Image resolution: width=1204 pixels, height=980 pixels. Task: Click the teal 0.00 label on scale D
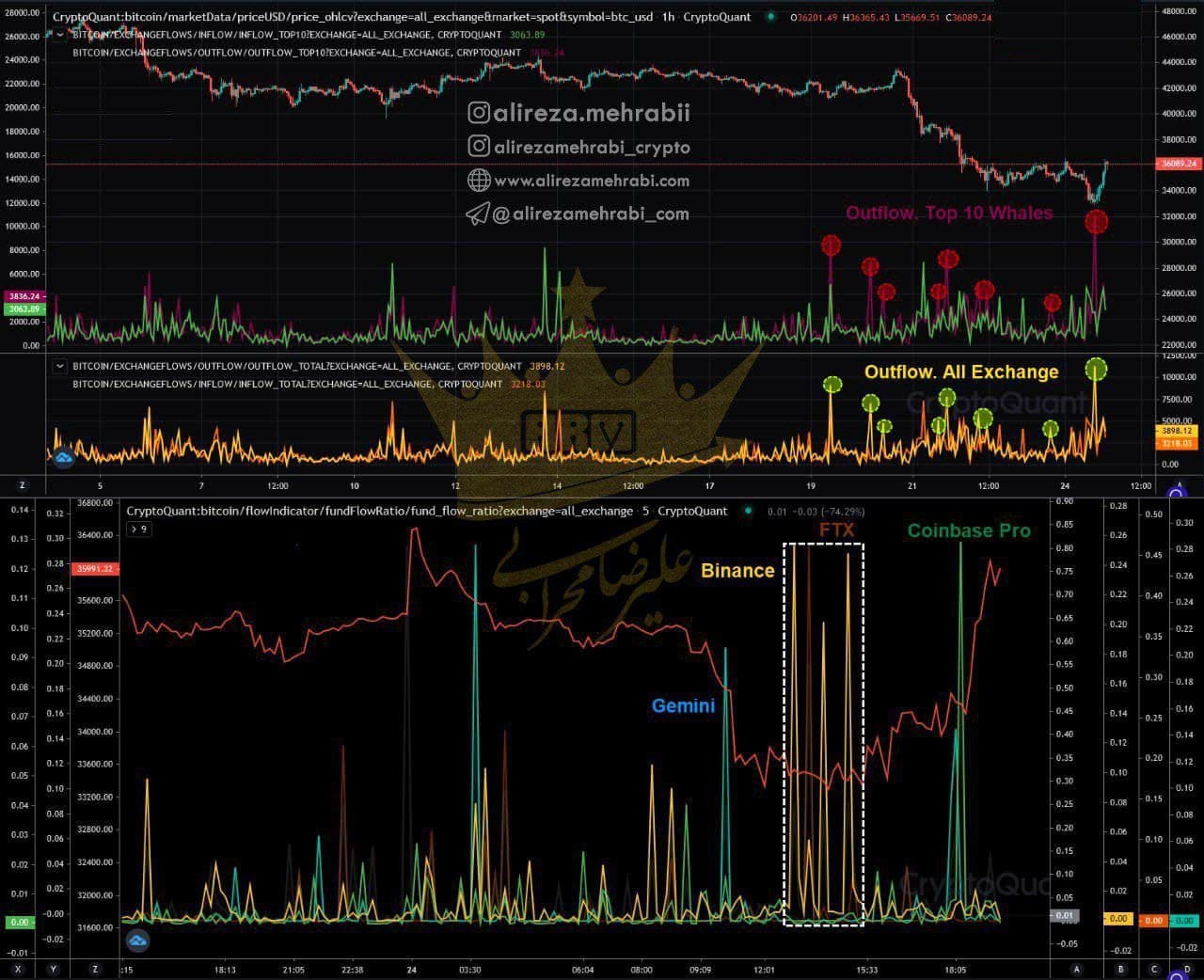click(1184, 921)
